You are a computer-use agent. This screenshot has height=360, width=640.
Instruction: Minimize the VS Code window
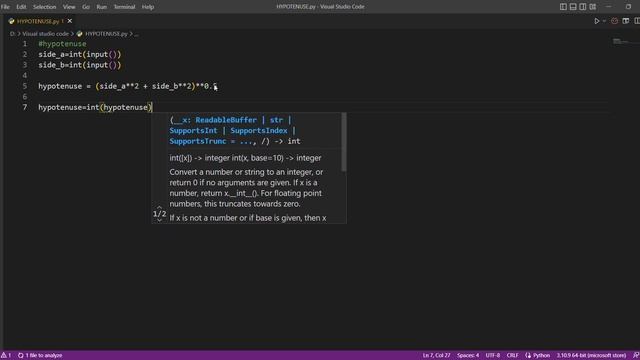click(609, 7)
